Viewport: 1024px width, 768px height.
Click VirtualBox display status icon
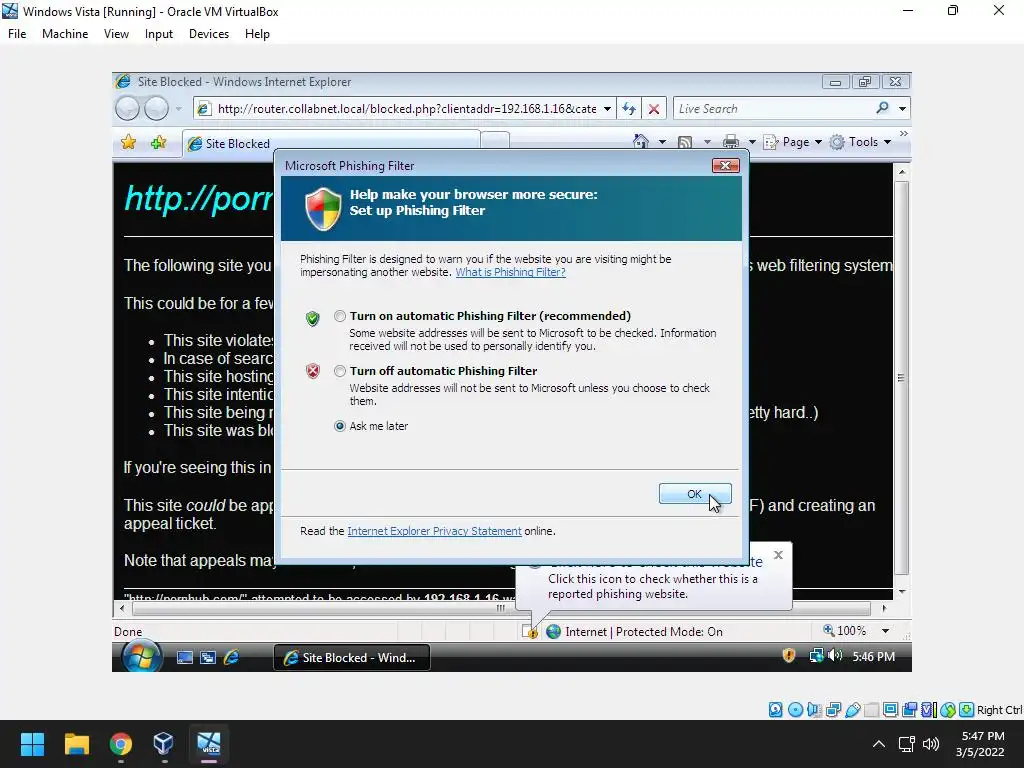[x=890, y=710]
